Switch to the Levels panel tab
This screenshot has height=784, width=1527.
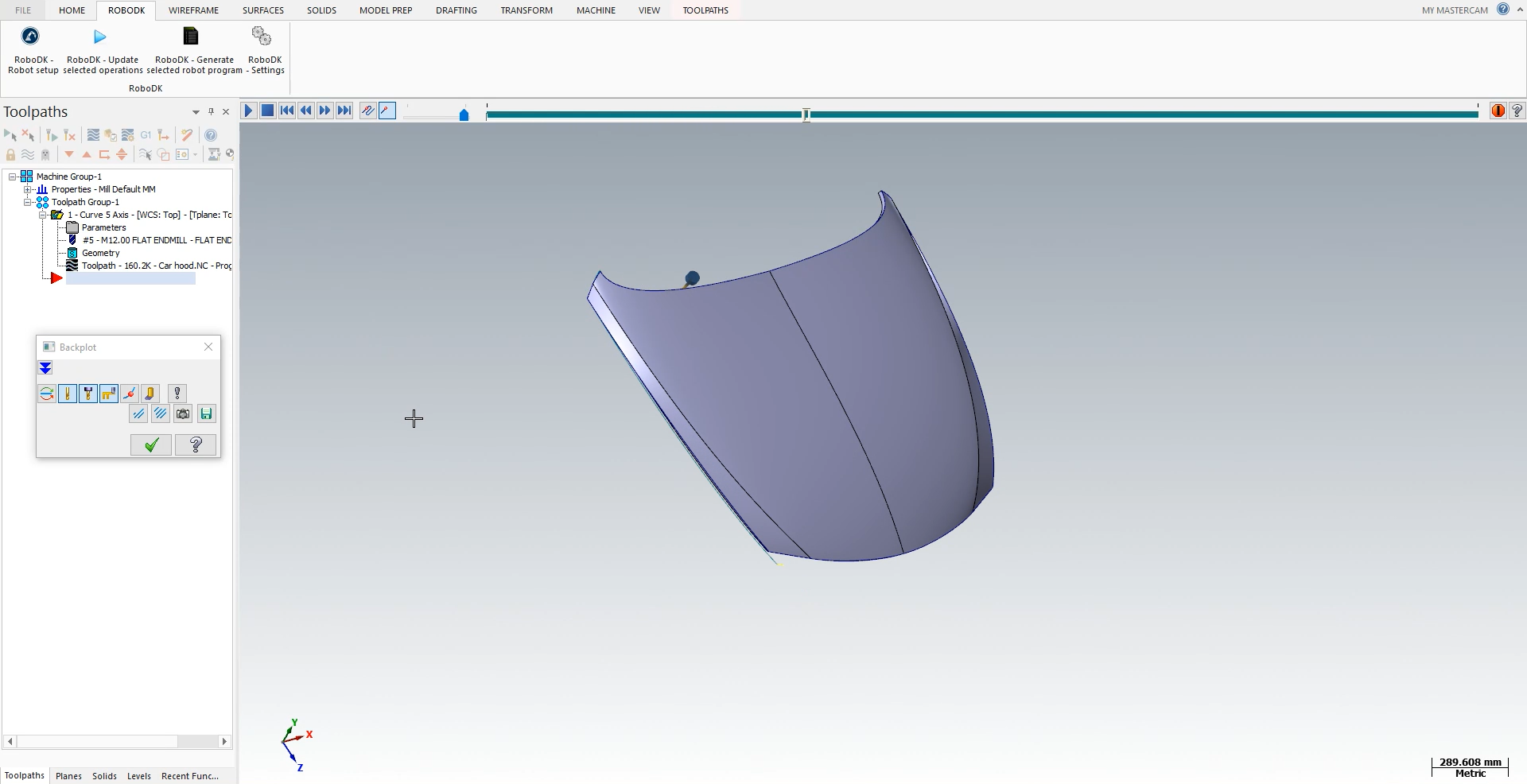[138, 776]
